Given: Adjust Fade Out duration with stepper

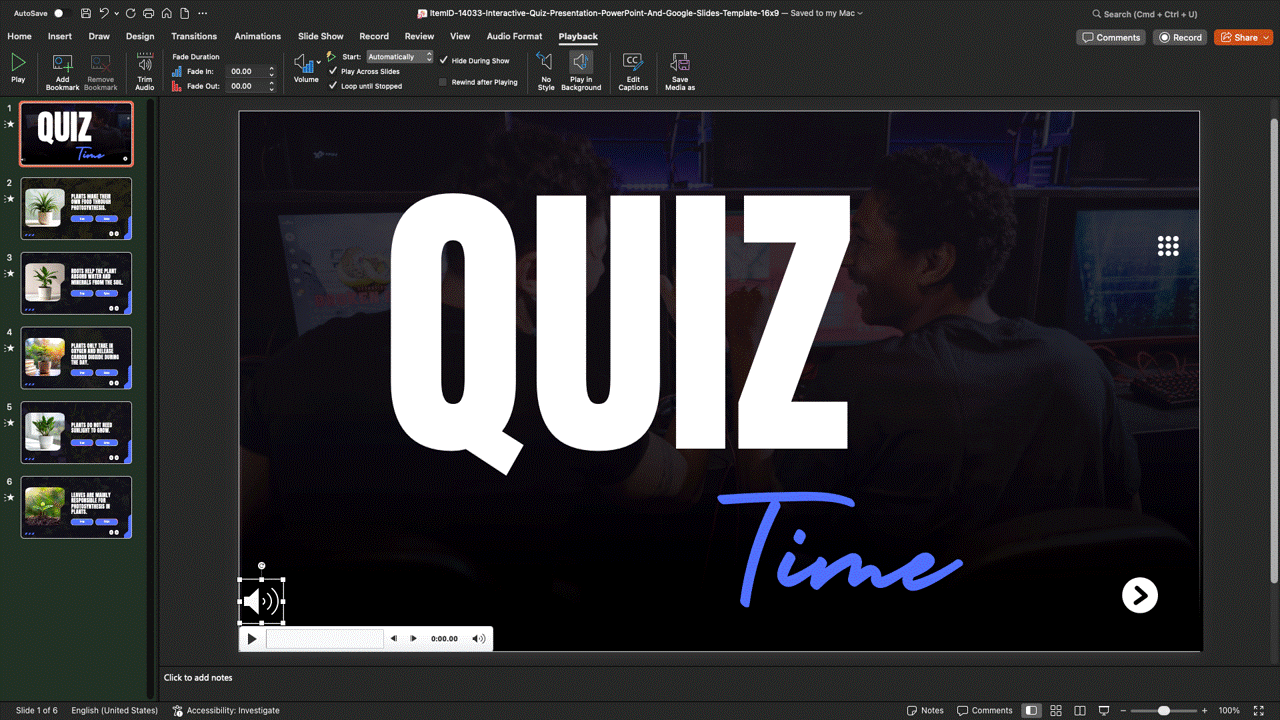Looking at the screenshot, I should pos(271,86).
